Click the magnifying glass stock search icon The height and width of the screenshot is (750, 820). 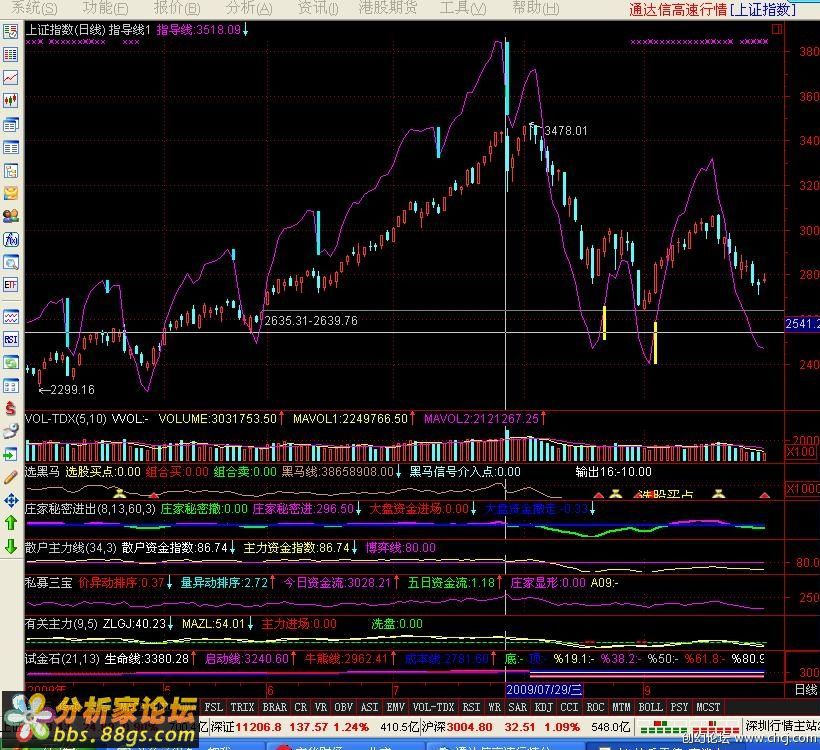10,262
